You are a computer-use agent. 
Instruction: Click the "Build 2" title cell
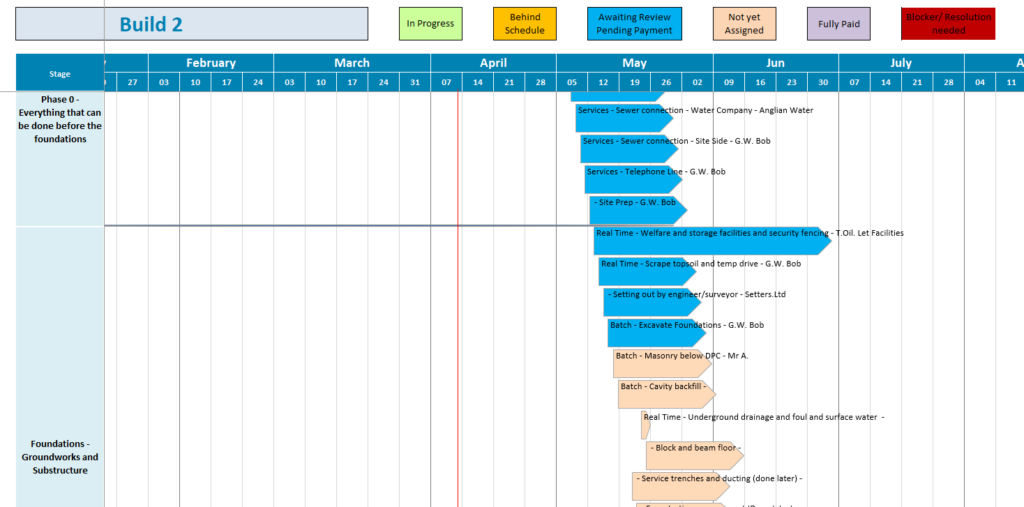[192, 25]
